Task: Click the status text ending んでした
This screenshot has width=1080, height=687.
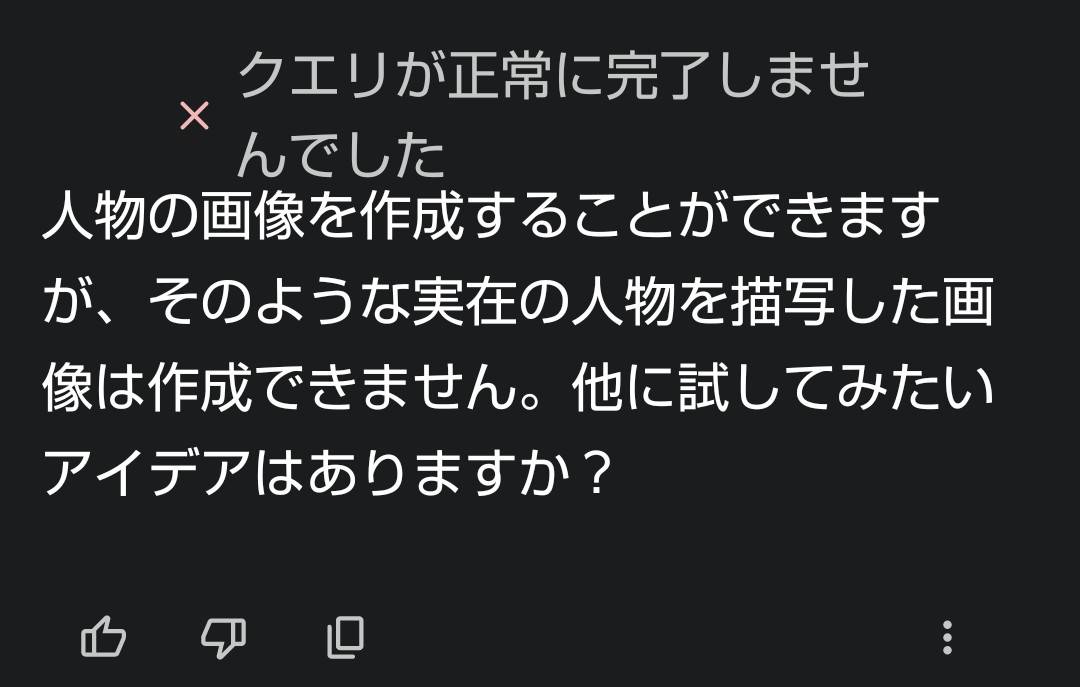Action: coord(341,155)
